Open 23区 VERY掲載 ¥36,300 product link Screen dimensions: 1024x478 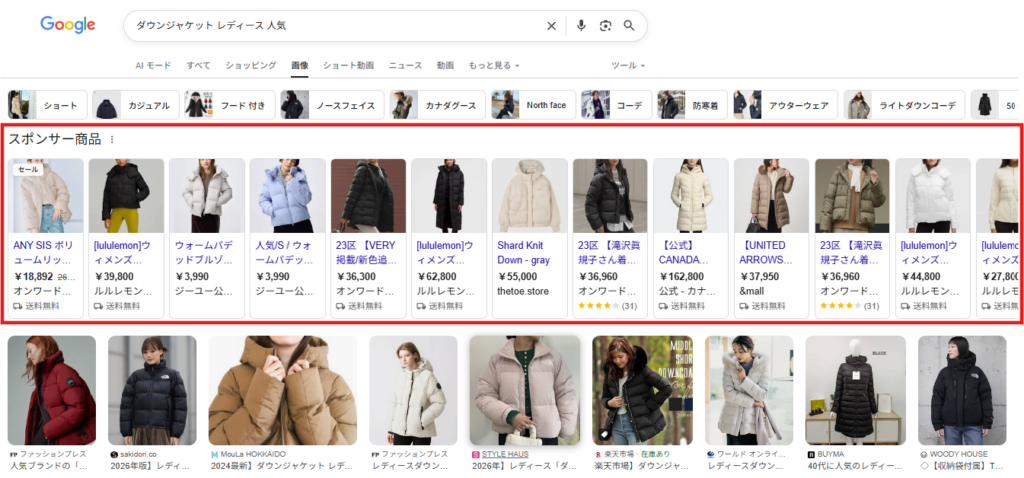click(x=367, y=252)
